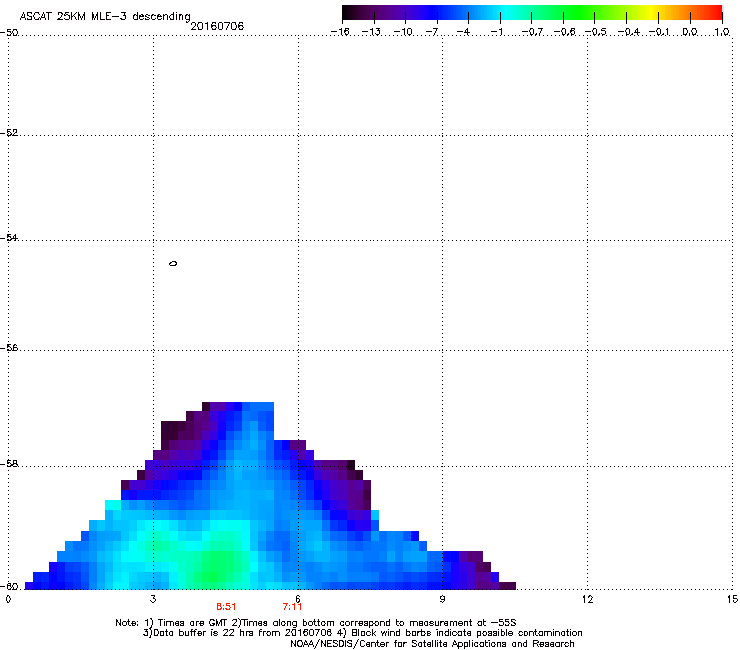Viewport: 740px width, 650px height.
Task: Click the '-7' color bar label
Action: pos(431,32)
